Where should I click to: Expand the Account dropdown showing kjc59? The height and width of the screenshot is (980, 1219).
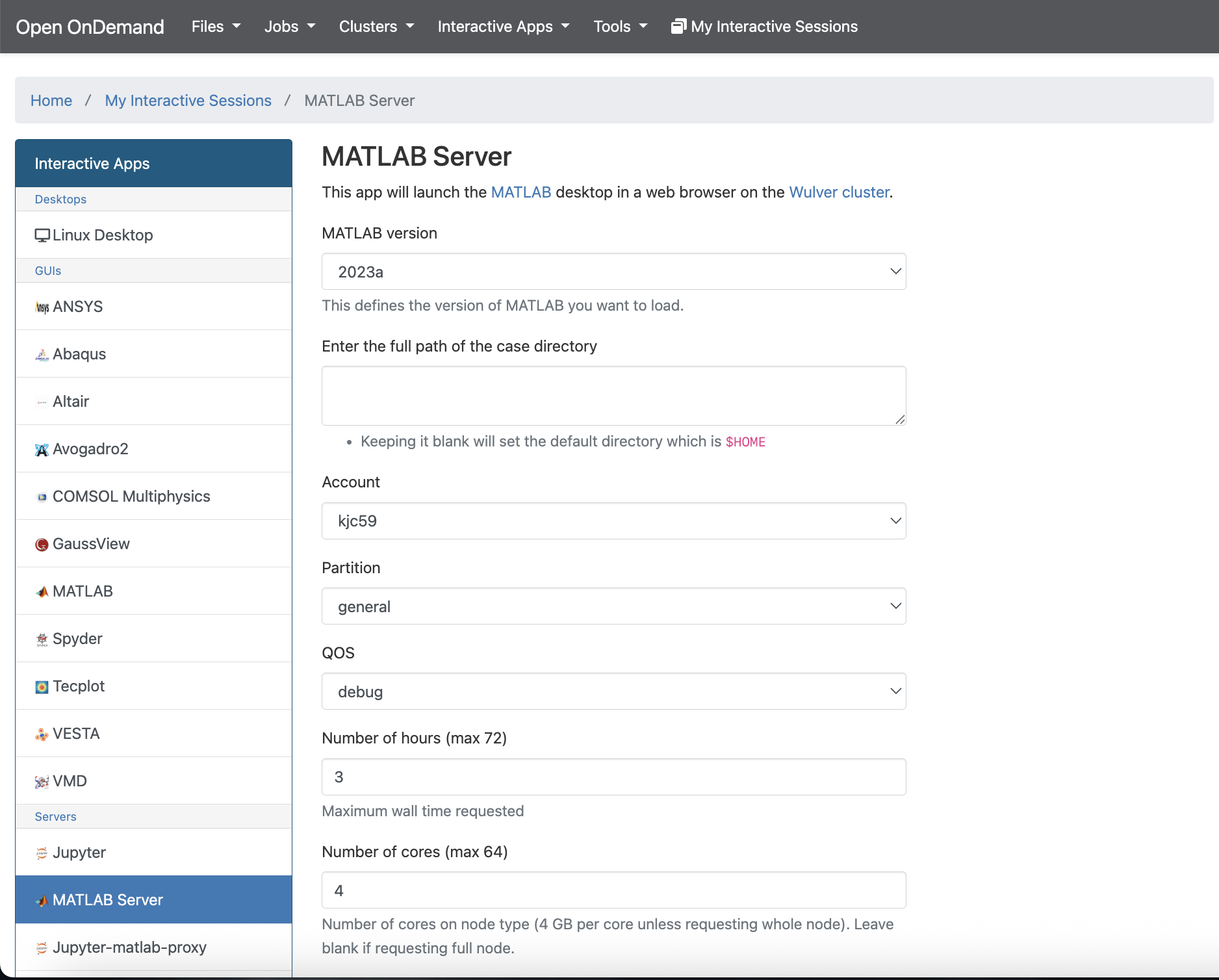coord(614,521)
